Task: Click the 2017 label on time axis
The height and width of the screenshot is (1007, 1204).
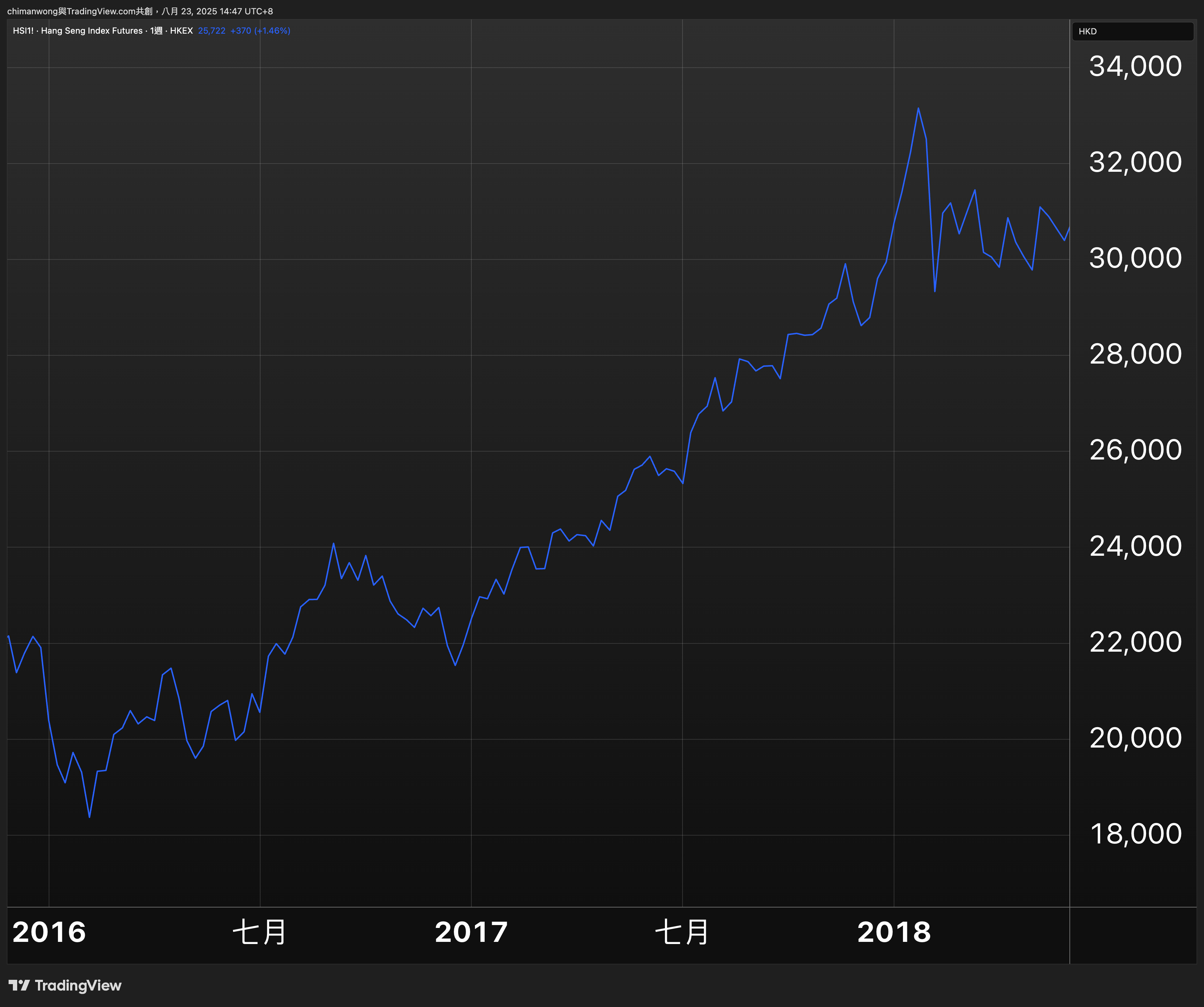Action: coord(471,933)
